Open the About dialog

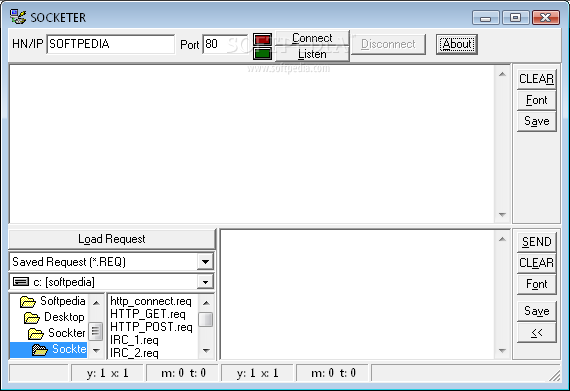(x=457, y=44)
